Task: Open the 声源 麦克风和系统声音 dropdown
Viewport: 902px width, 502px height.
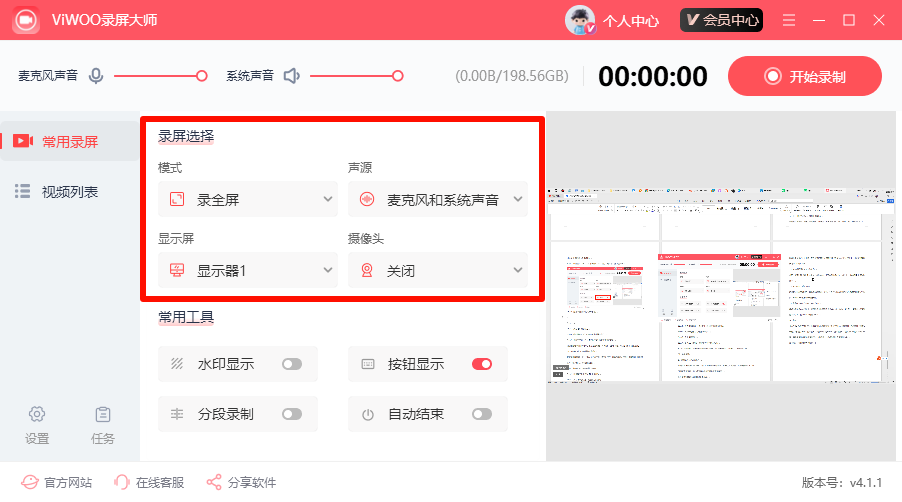Action: [438, 200]
